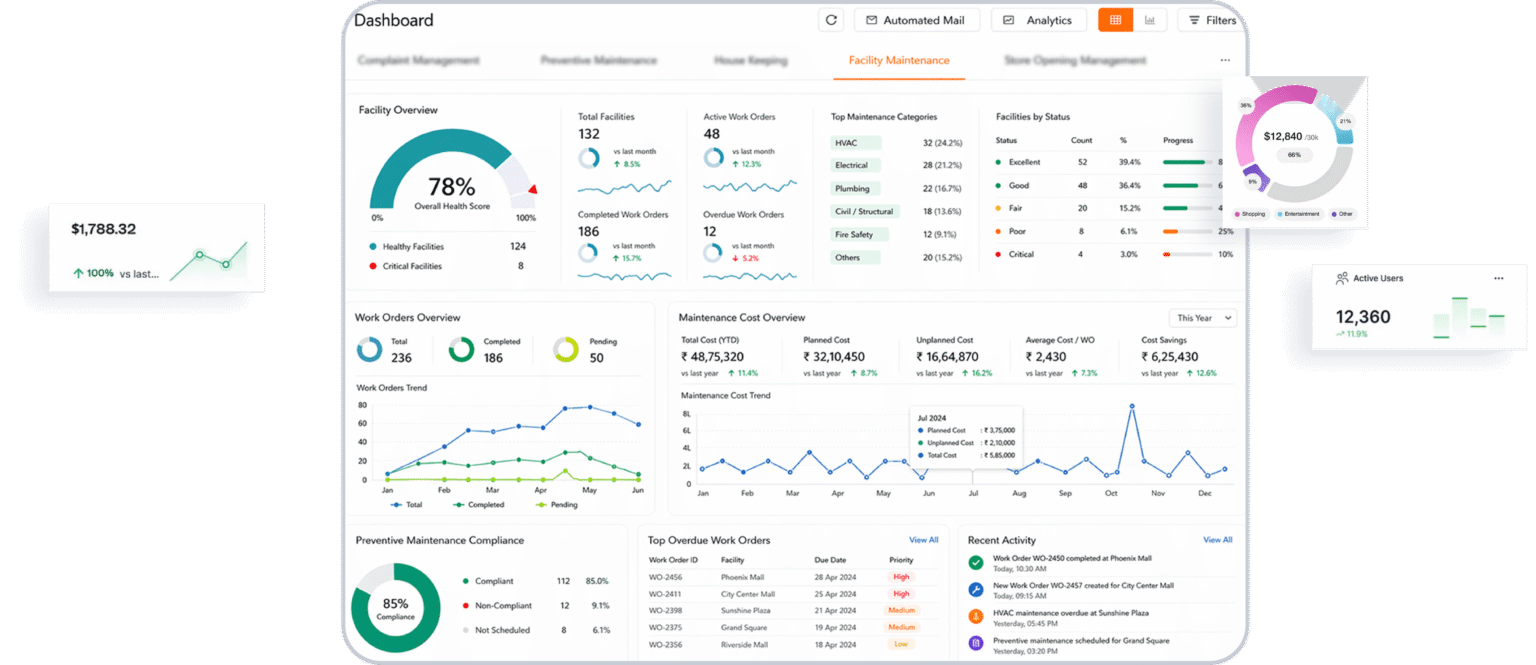This screenshot has height=665, width=1536.
Task: Click the three-dot overflow menu beside tabs
Action: 1225,60
